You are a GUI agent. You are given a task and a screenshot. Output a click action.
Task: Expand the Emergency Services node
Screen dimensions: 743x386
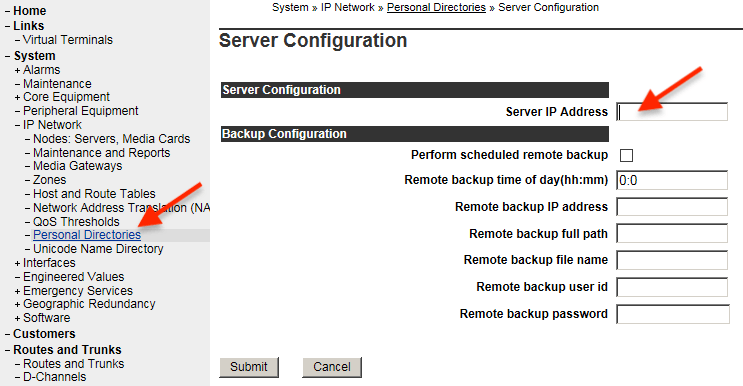point(18,291)
